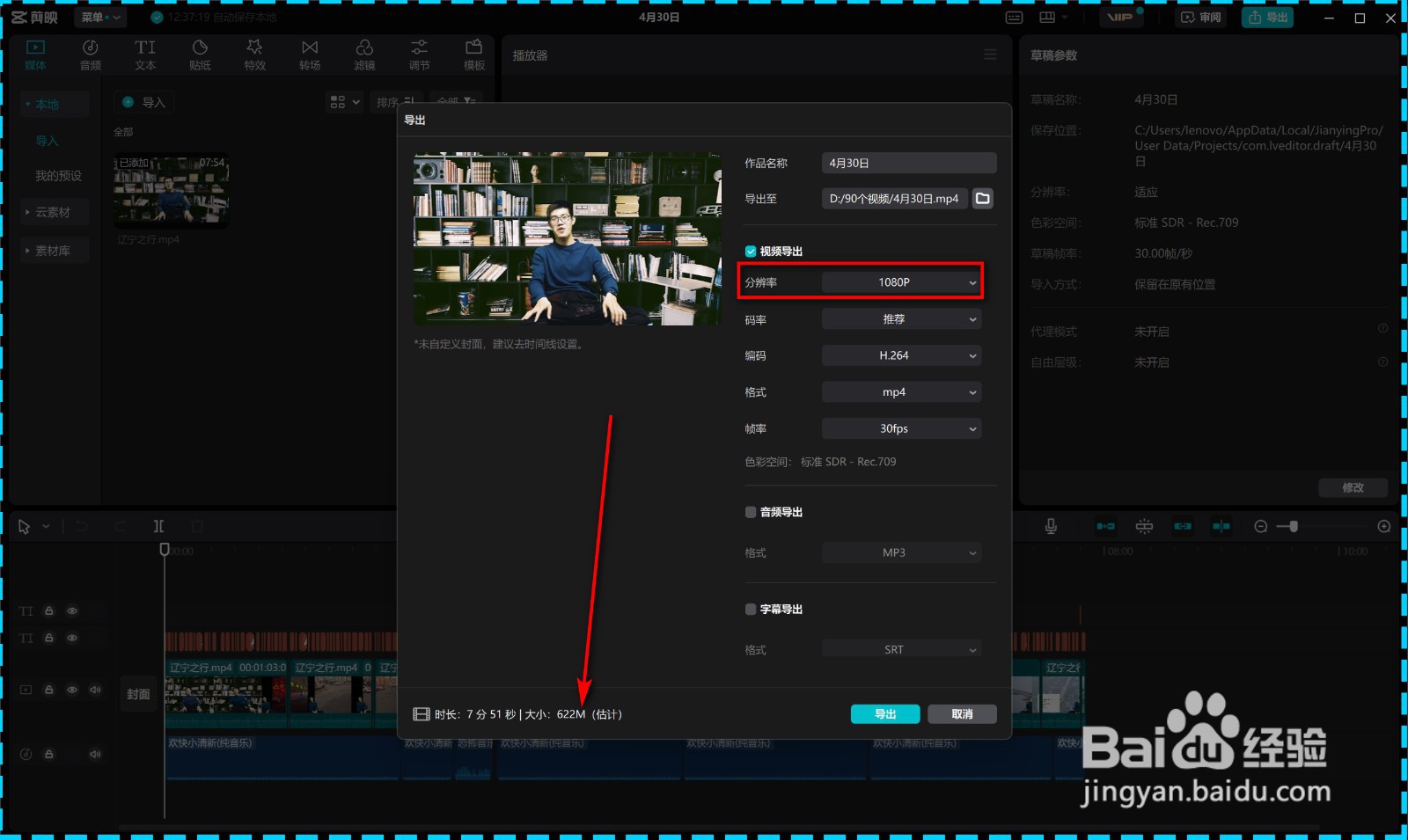The height and width of the screenshot is (840, 1408).
Task: Click the top-right 导出 export button
Action: point(1267,18)
